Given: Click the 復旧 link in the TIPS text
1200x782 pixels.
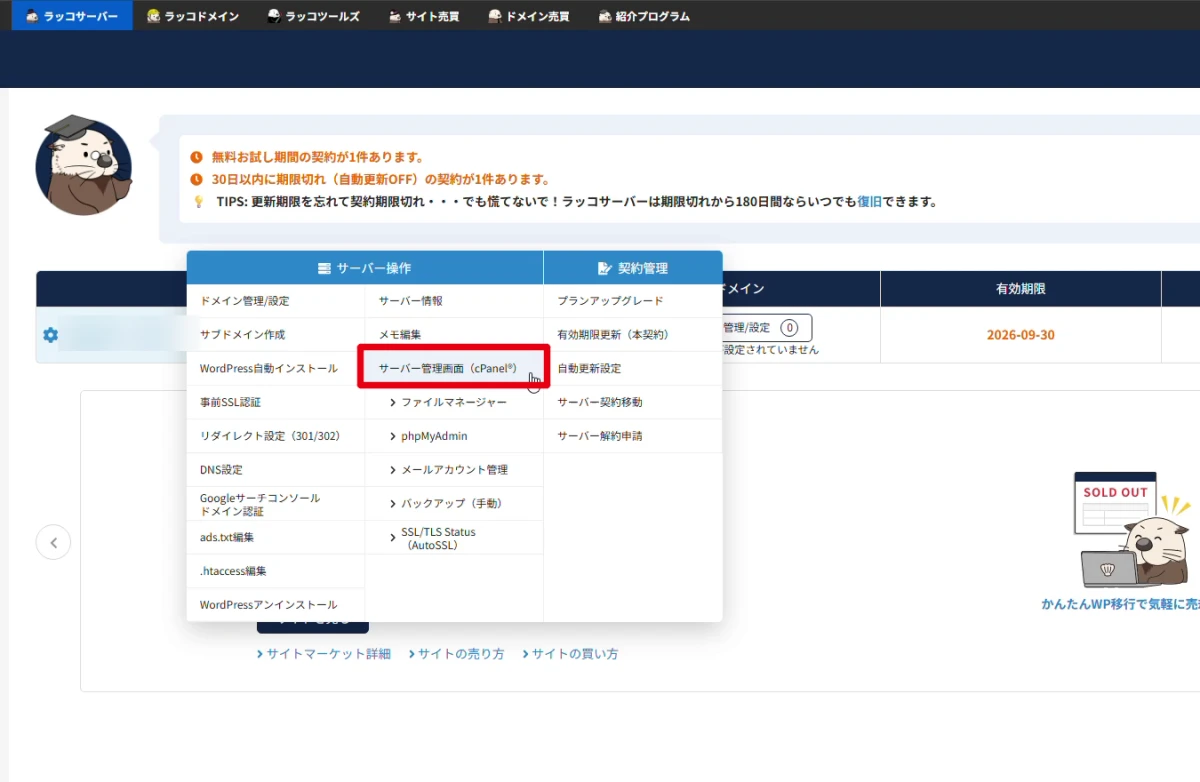Looking at the screenshot, I should (x=869, y=201).
